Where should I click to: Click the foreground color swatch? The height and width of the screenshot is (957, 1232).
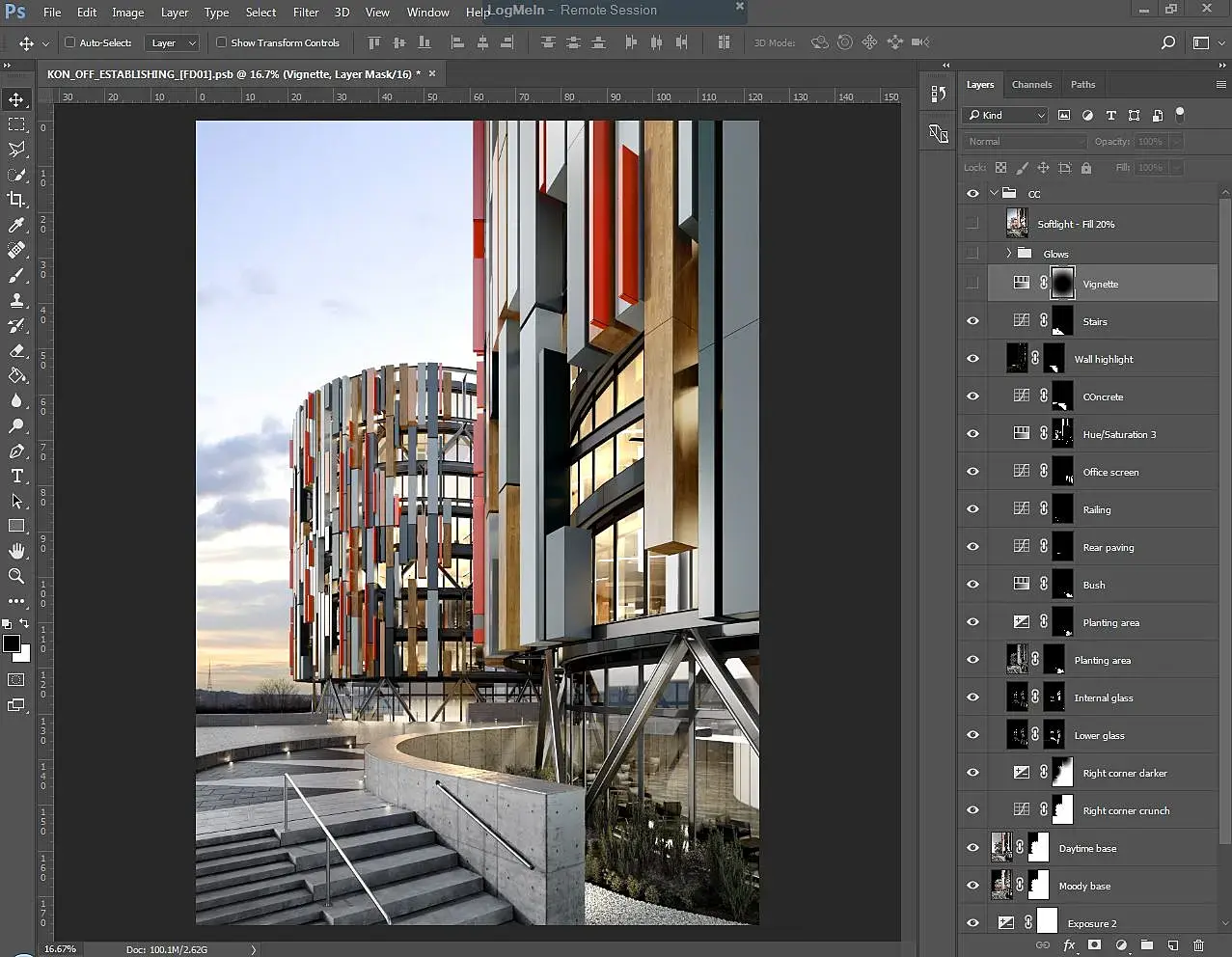[x=12, y=643]
